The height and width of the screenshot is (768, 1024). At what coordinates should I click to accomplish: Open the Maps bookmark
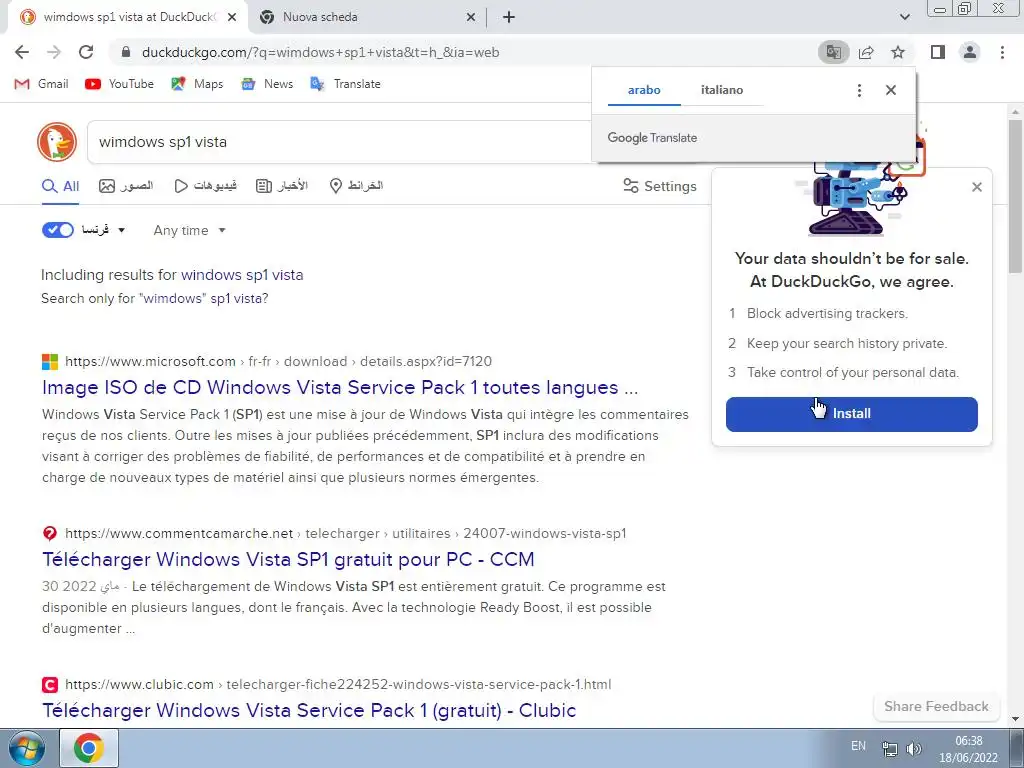pos(197,84)
